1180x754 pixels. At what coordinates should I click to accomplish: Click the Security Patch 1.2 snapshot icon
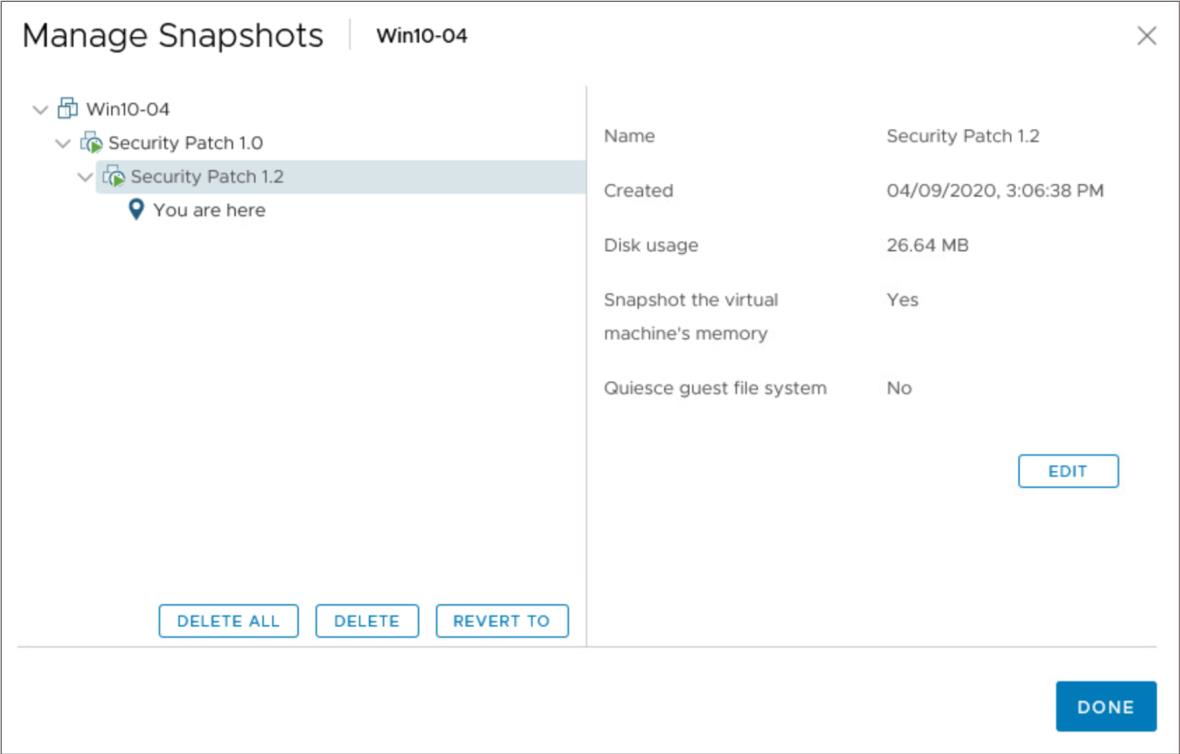point(114,176)
